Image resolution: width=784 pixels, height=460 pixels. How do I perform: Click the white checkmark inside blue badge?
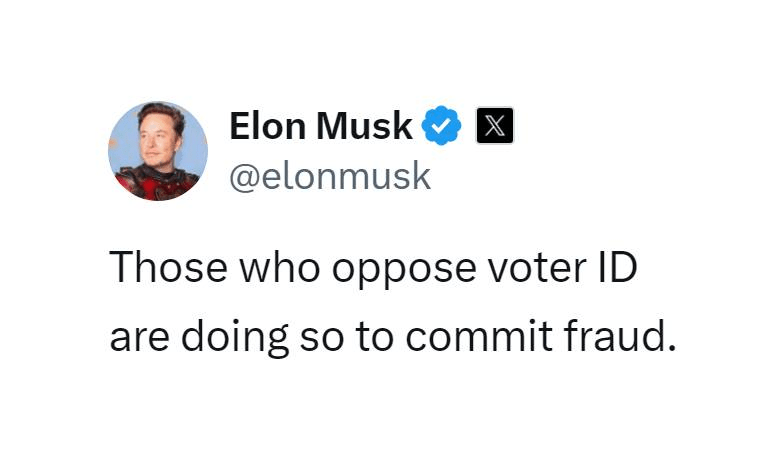click(441, 127)
